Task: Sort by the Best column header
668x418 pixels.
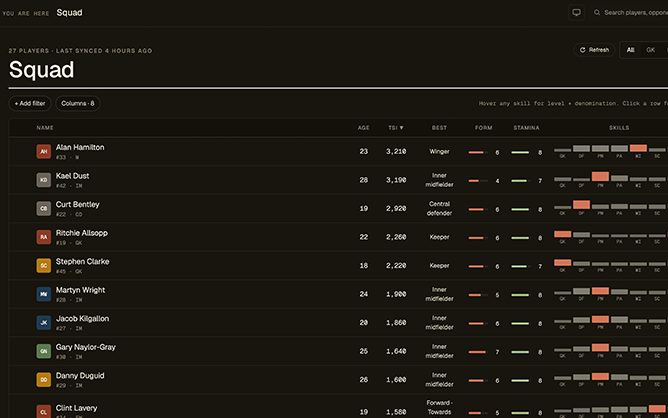Action: click(x=439, y=127)
